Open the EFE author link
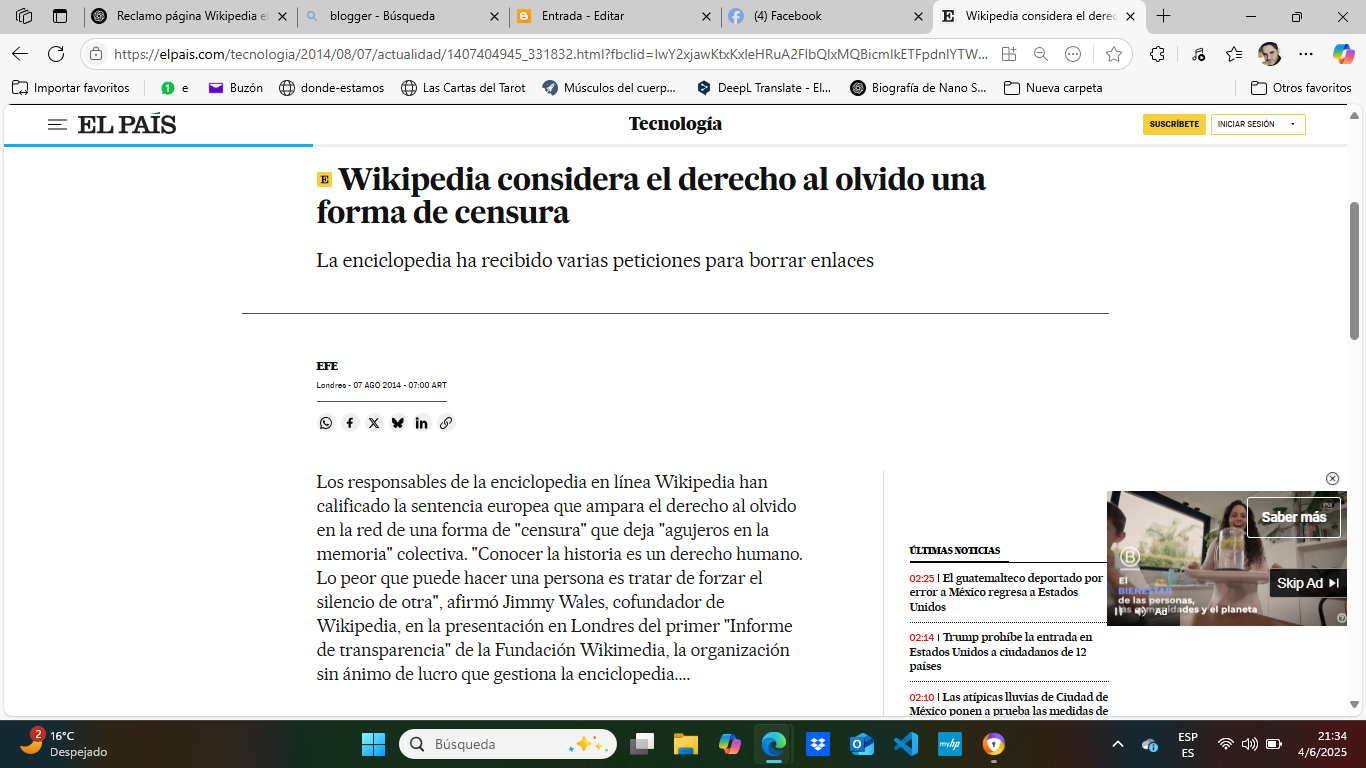 point(327,366)
